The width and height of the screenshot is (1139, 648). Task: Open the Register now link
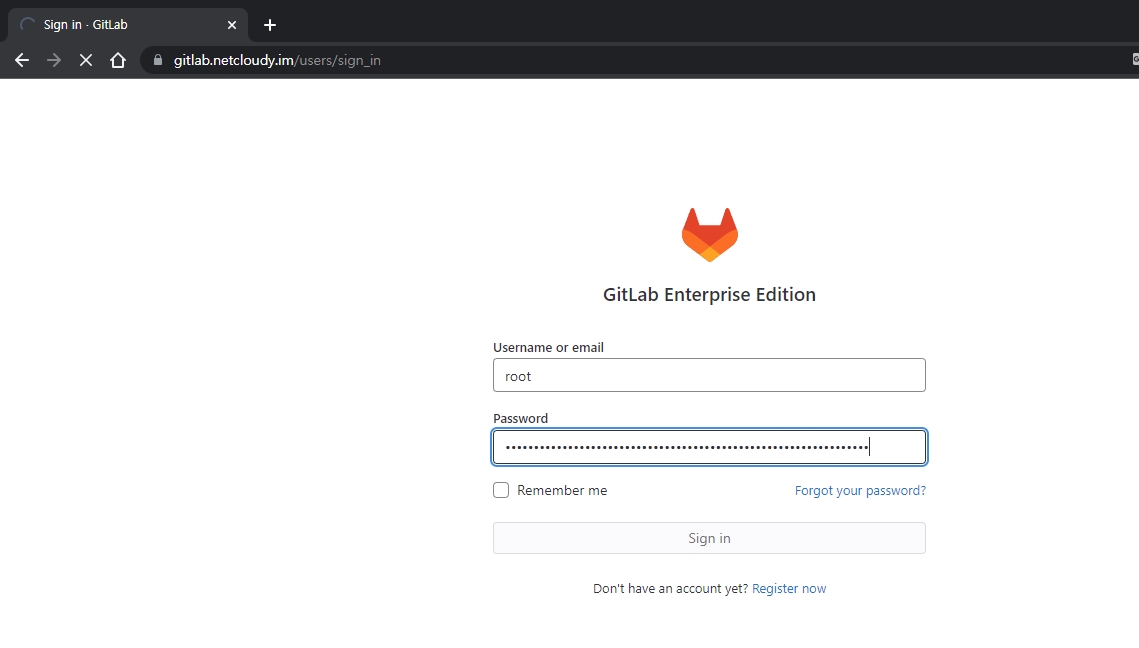point(789,588)
